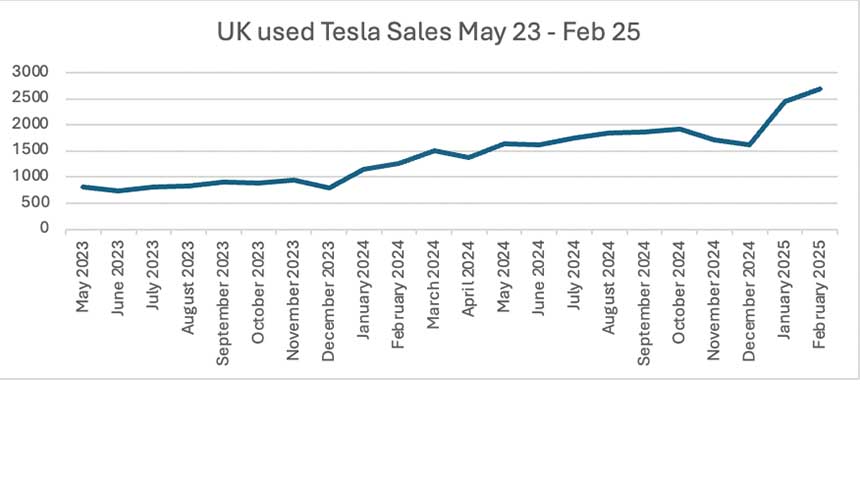Click the 0 value on the vertical axis
This screenshot has width=860, height=483.
pyautogui.click(x=44, y=228)
